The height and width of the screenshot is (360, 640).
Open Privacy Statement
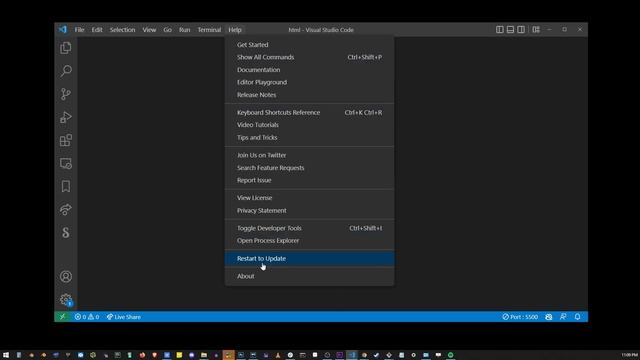coord(309,211)
